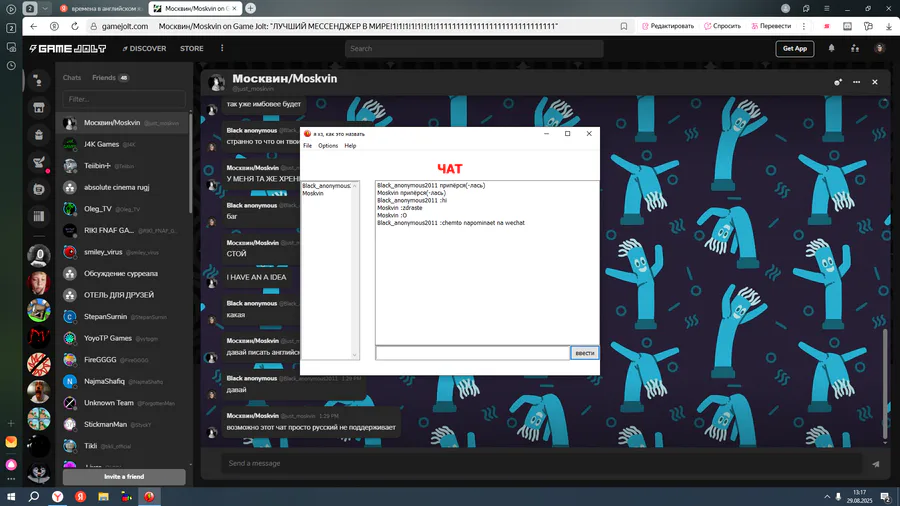Click the Game Jolt logo
Screen dimensions: 900x506
point(68,49)
